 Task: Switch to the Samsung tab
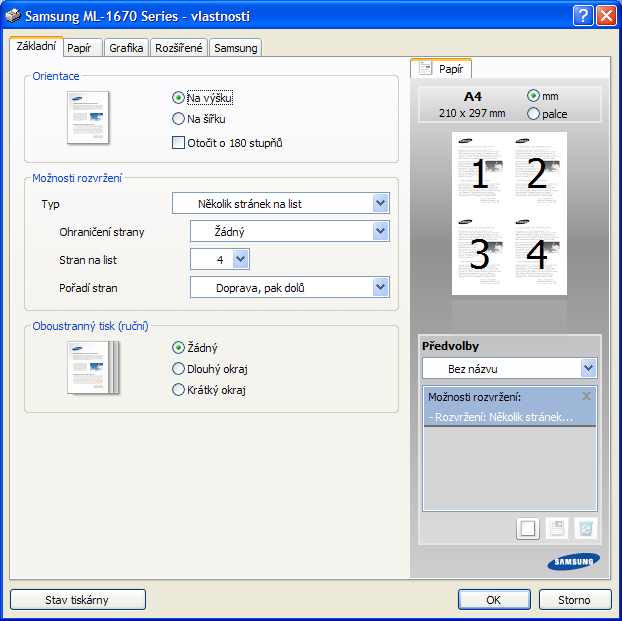[236, 48]
